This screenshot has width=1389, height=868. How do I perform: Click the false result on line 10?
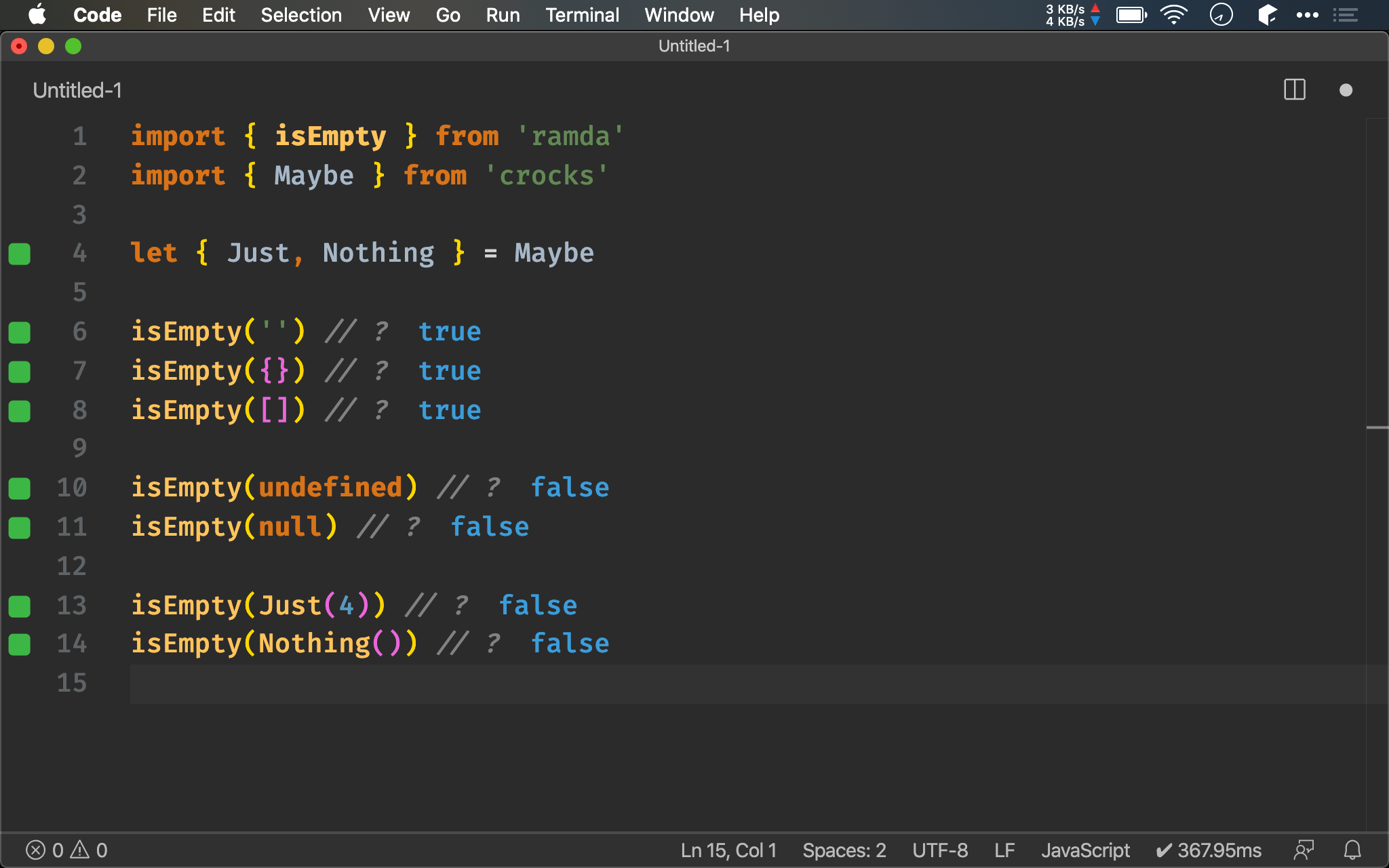point(570,488)
